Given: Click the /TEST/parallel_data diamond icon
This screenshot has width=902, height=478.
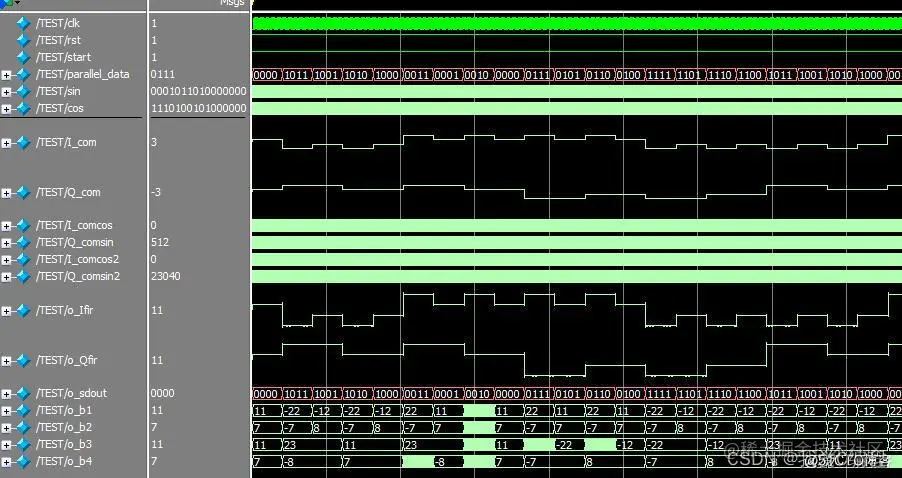Looking at the screenshot, I should tap(23, 74).
